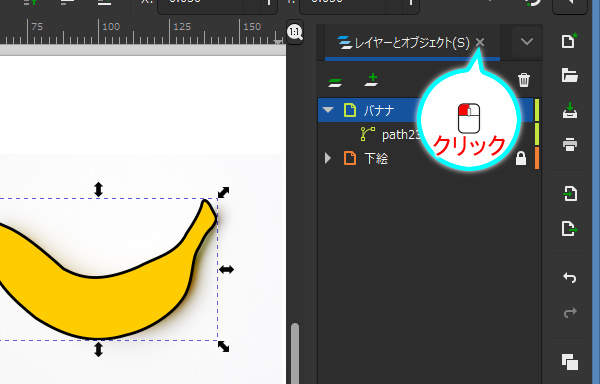The image size is (600, 384).
Task: Open a file using the folder icon
Action: pos(569,75)
